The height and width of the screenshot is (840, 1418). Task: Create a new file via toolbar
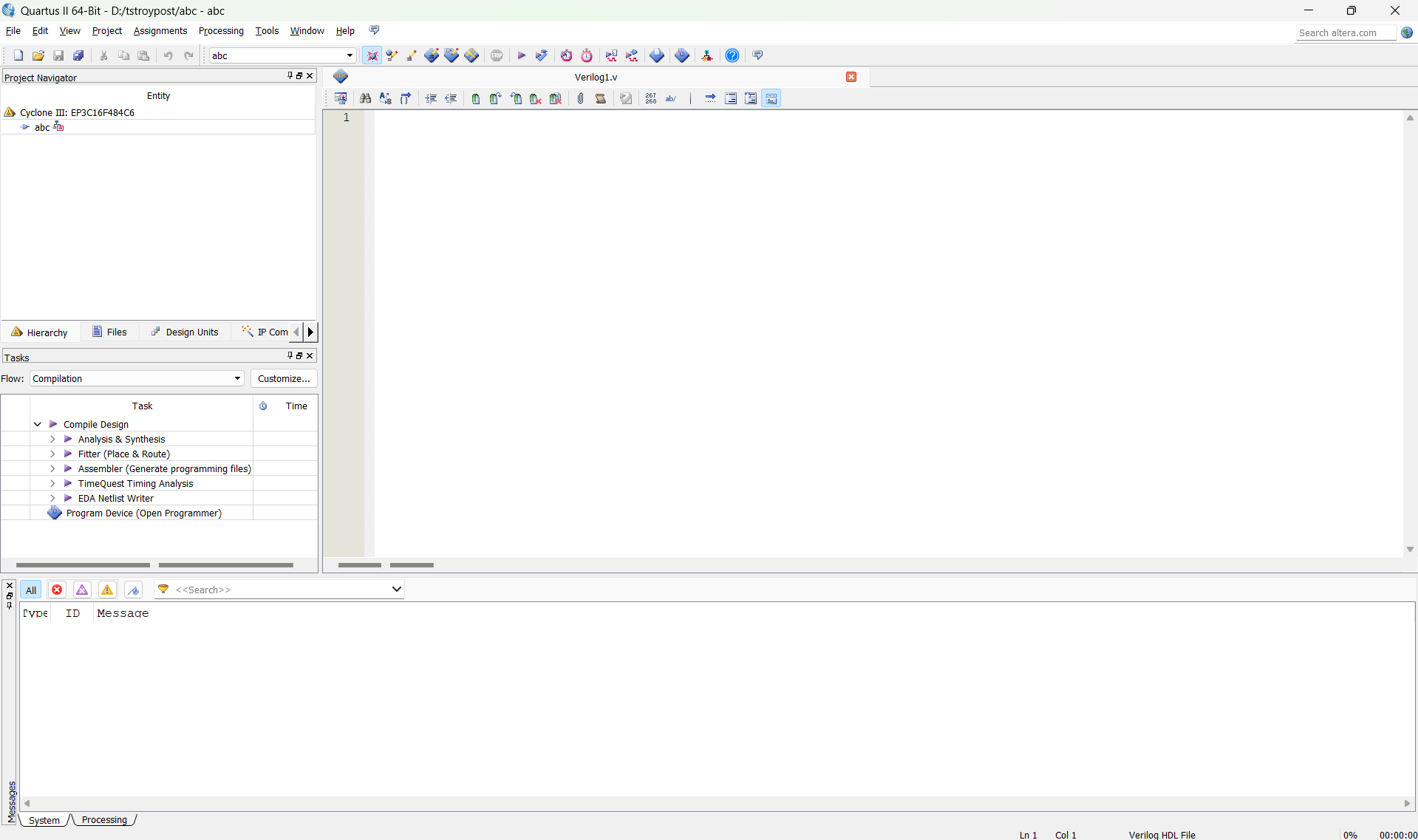point(18,55)
